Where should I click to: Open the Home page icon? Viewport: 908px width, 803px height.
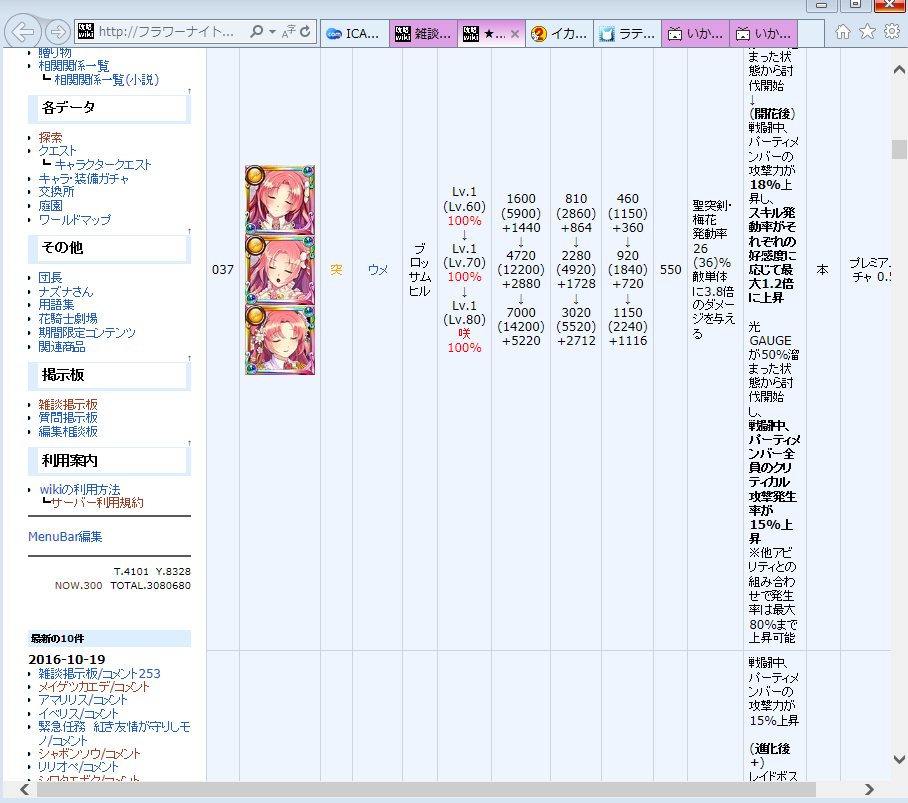tap(843, 31)
